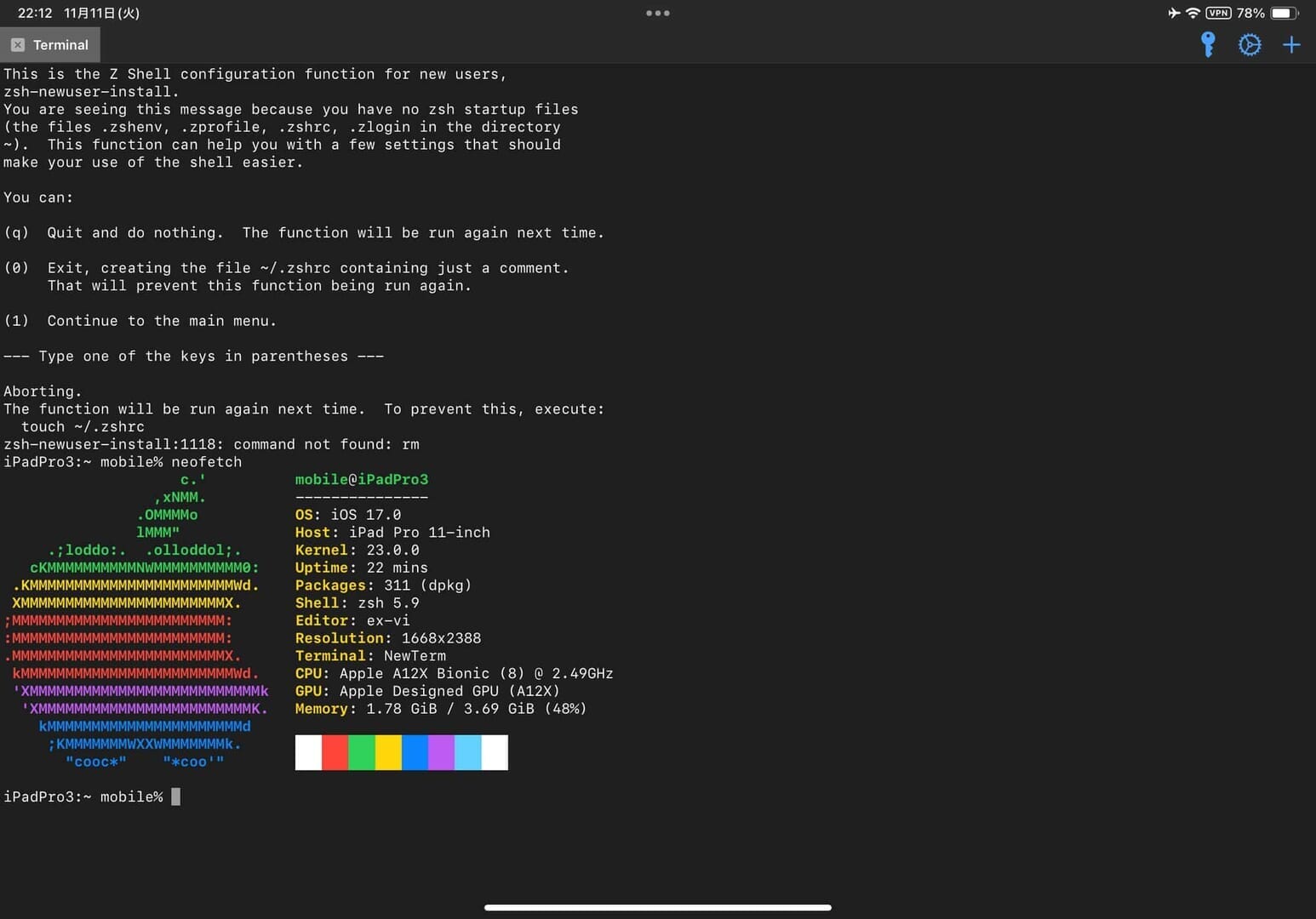Click 'Type one of the keys in parentheses' line
The width and height of the screenshot is (1316, 919).
(x=193, y=356)
